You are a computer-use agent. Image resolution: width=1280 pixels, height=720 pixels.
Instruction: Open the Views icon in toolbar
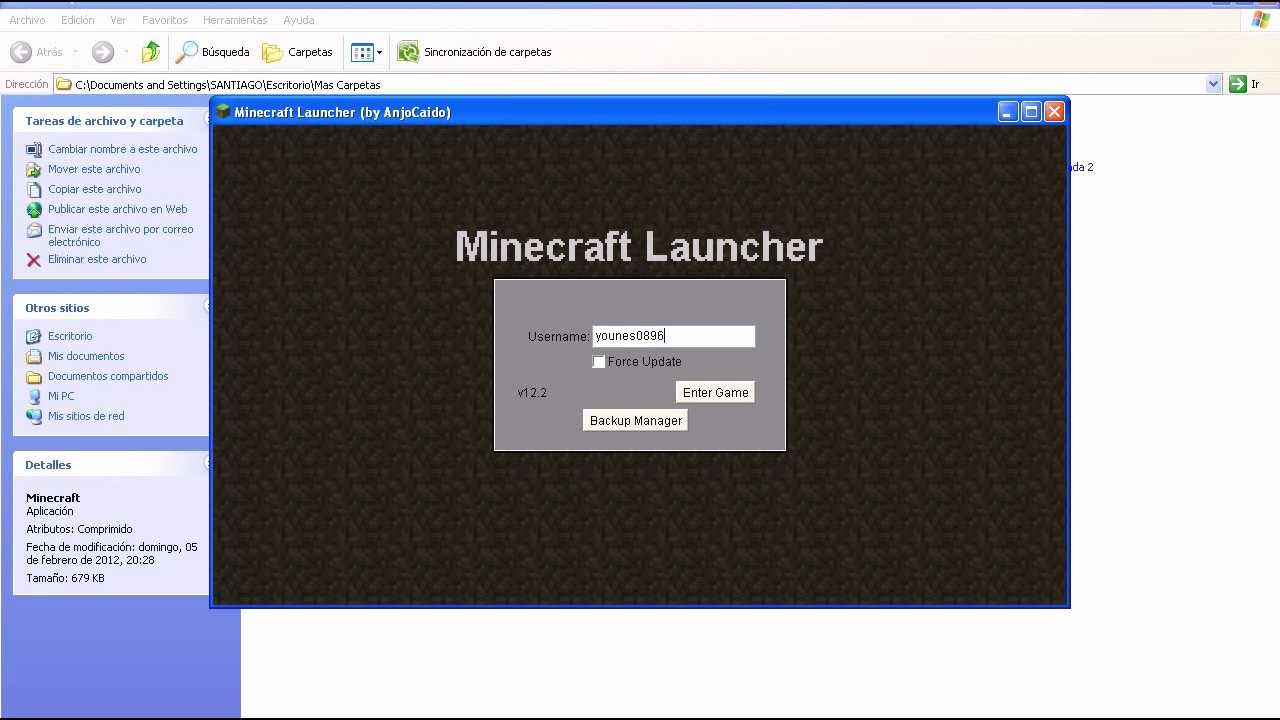(x=362, y=52)
